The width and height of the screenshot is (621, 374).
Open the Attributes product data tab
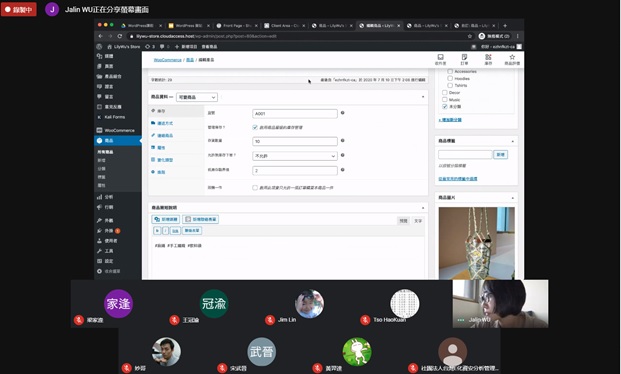[x=176, y=147]
